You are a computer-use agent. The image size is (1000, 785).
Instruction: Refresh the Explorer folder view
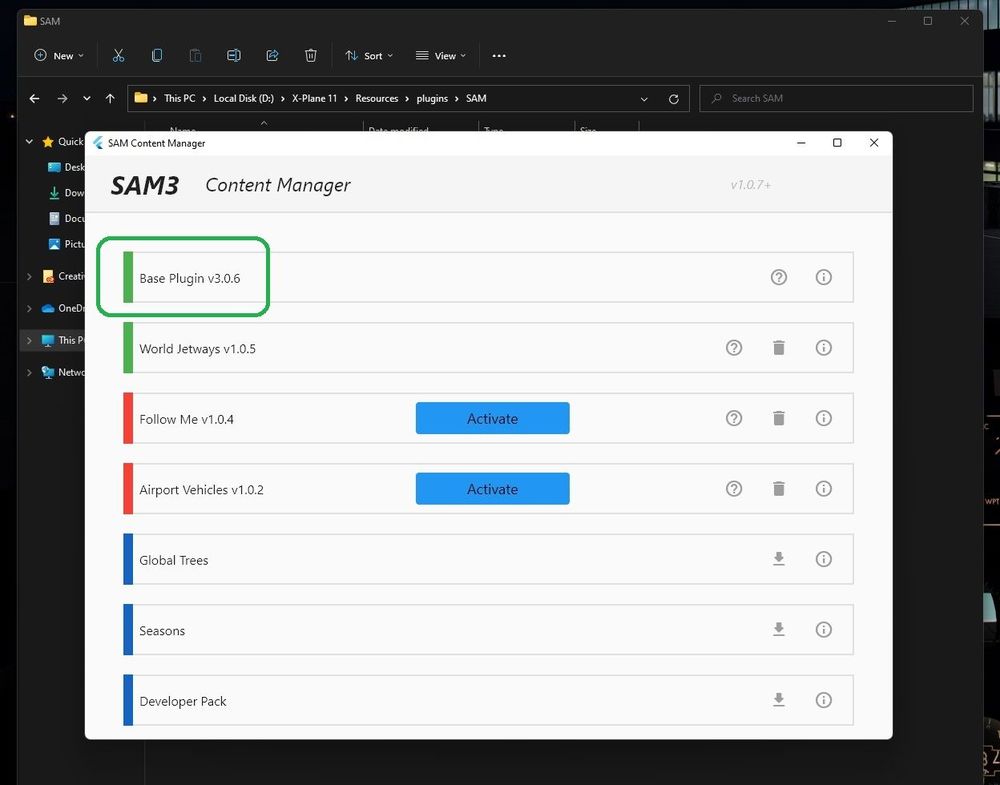[x=673, y=98]
